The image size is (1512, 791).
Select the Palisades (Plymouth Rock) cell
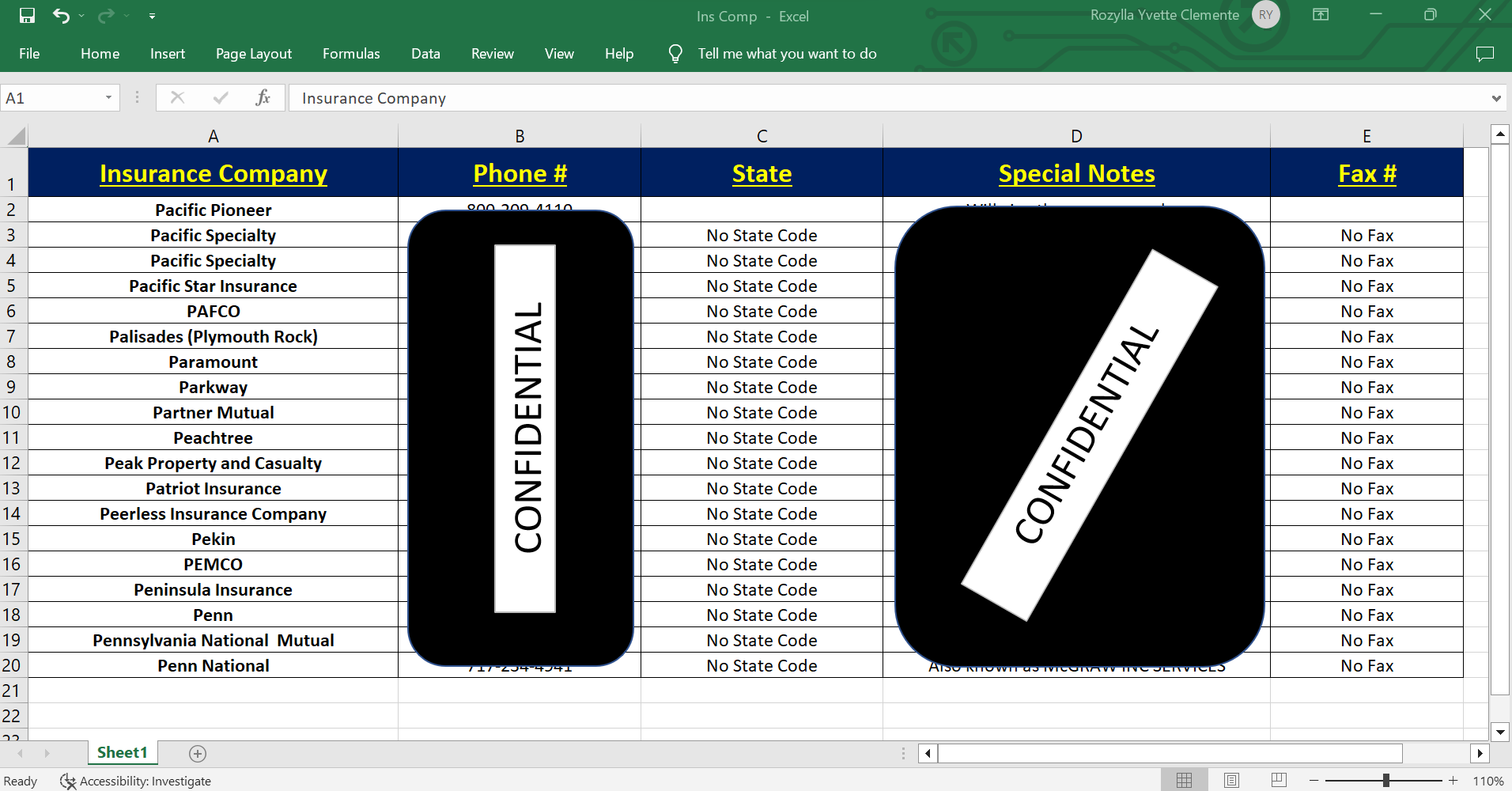(x=214, y=336)
